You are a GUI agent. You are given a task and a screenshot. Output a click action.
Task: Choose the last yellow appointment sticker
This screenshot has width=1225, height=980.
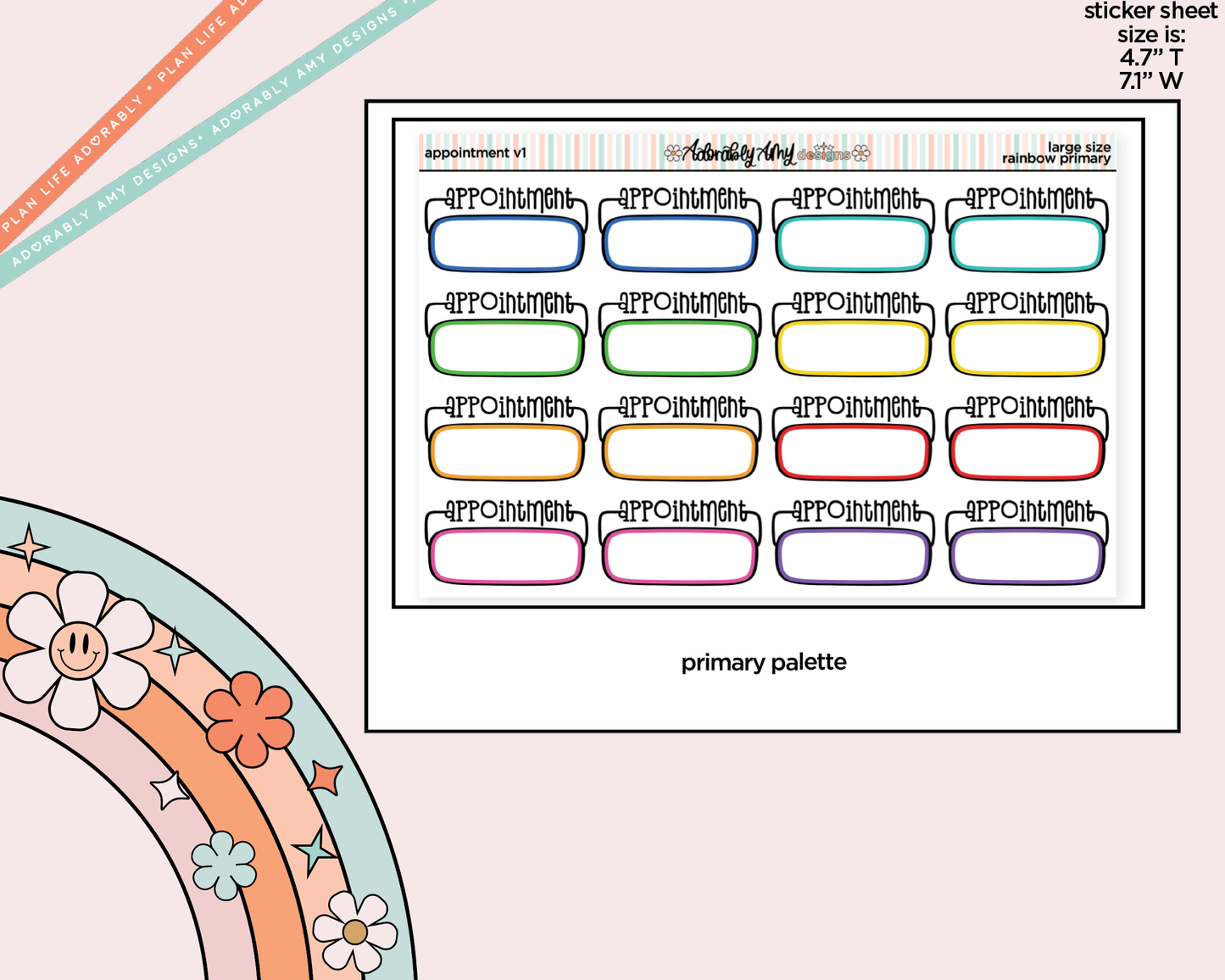tap(1027, 334)
